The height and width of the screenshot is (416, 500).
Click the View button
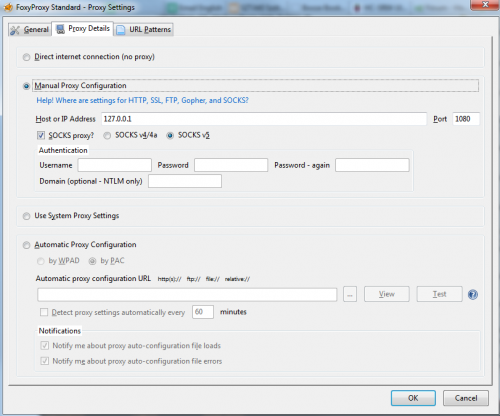click(x=387, y=294)
